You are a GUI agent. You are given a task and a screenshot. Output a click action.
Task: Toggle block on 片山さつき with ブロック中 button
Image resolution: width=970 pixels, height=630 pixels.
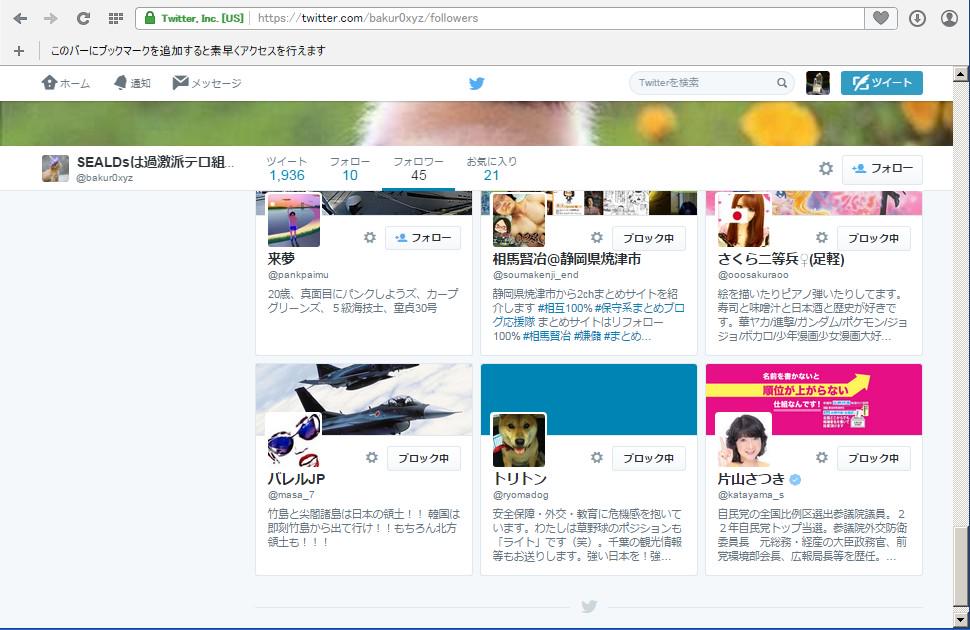(873, 458)
